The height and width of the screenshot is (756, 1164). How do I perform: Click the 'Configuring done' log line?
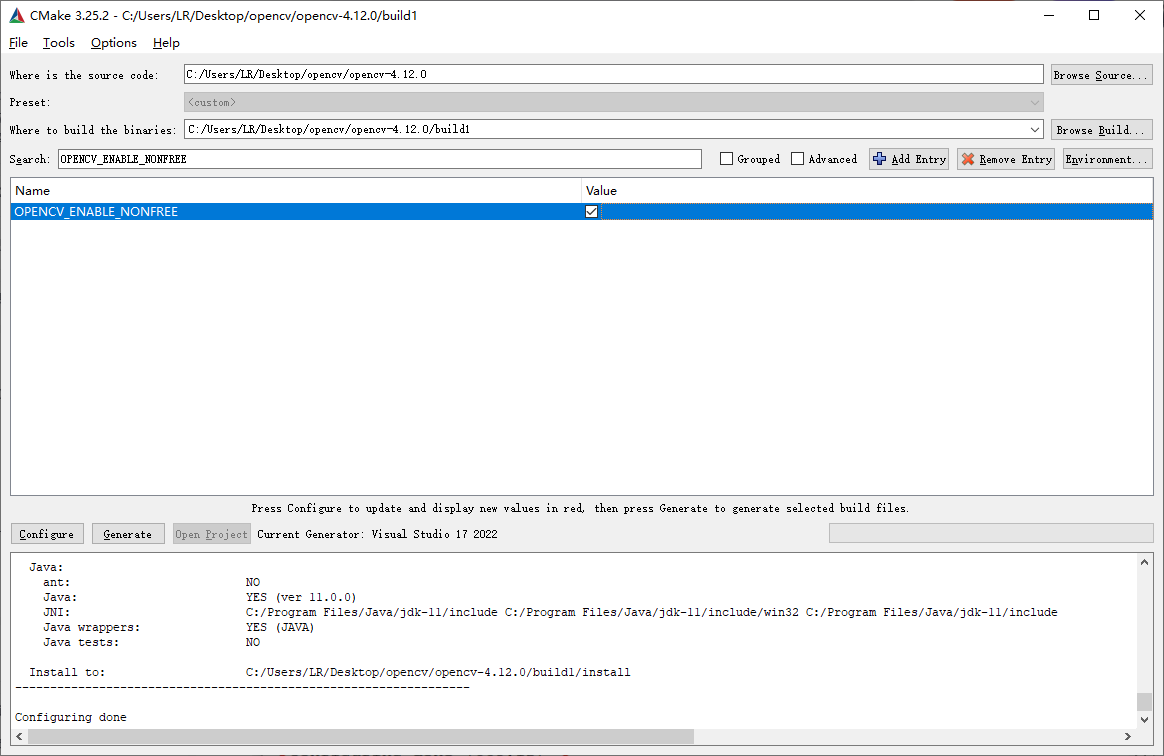pos(71,717)
